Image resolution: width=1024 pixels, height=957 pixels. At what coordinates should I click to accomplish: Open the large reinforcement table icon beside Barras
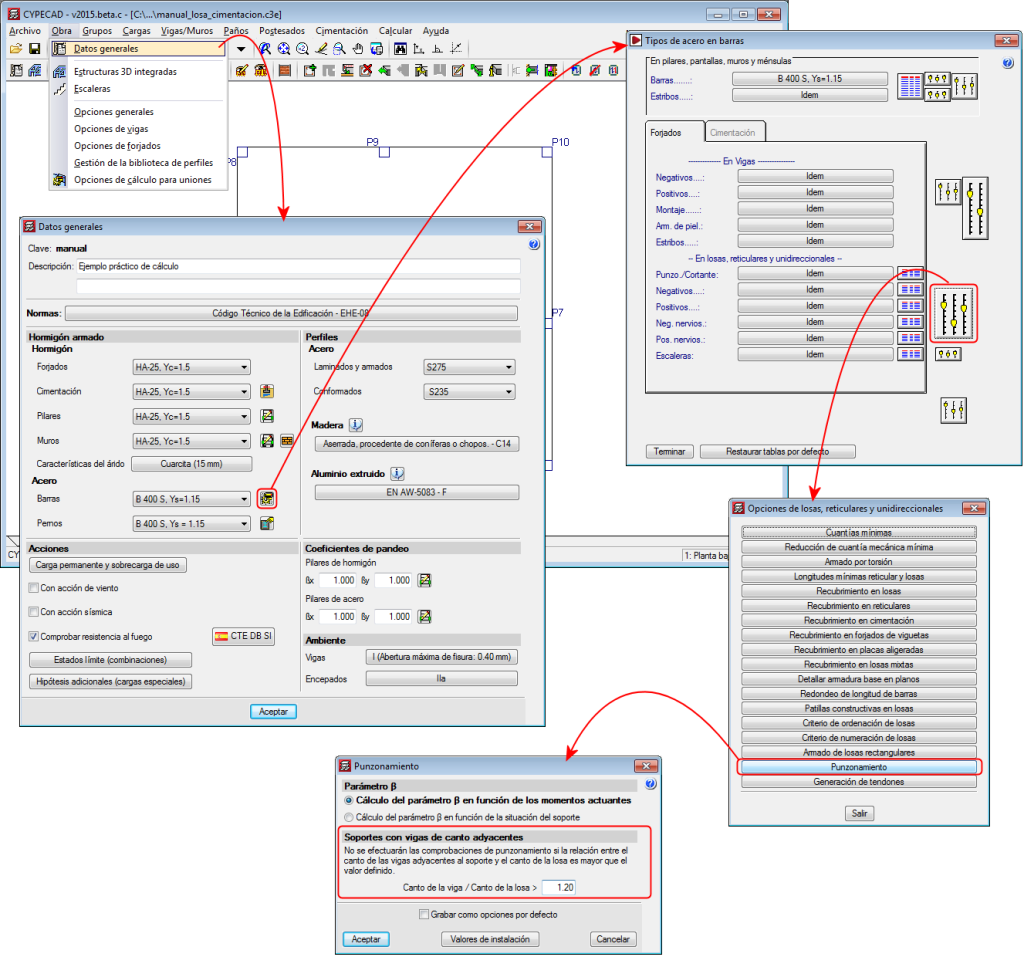(910, 86)
